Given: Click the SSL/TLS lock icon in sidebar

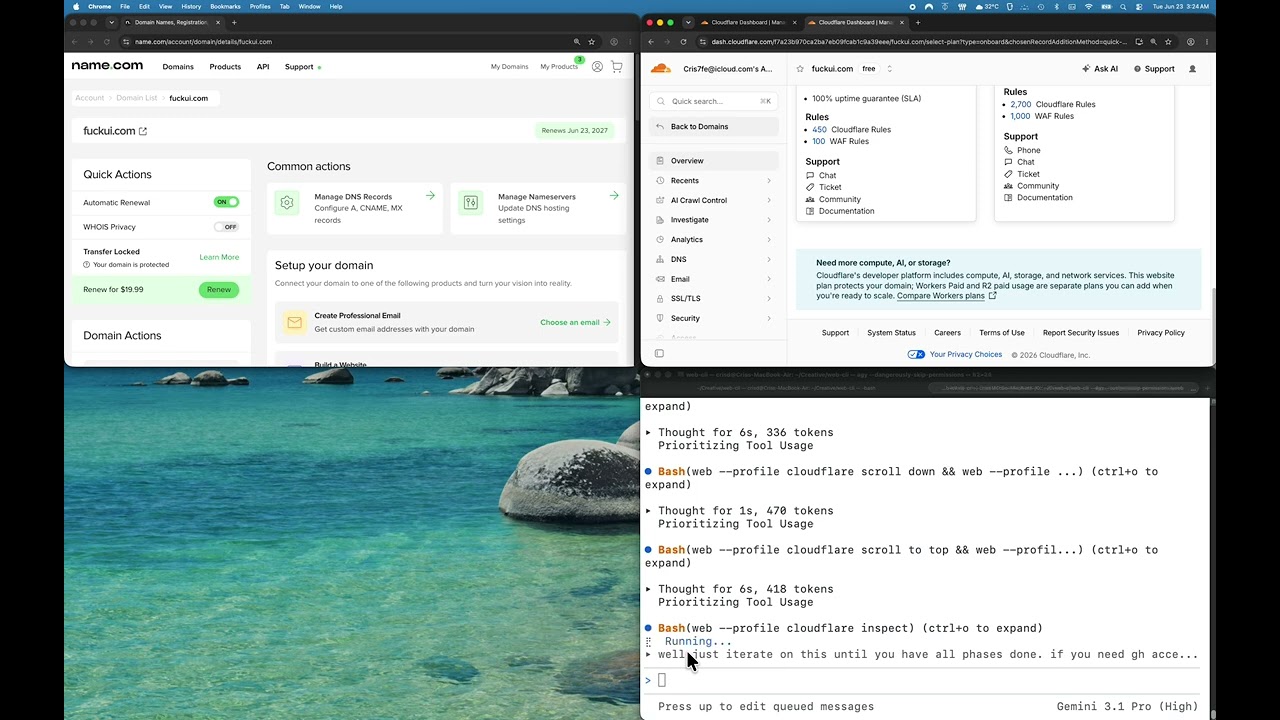Looking at the screenshot, I should tap(660, 299).
